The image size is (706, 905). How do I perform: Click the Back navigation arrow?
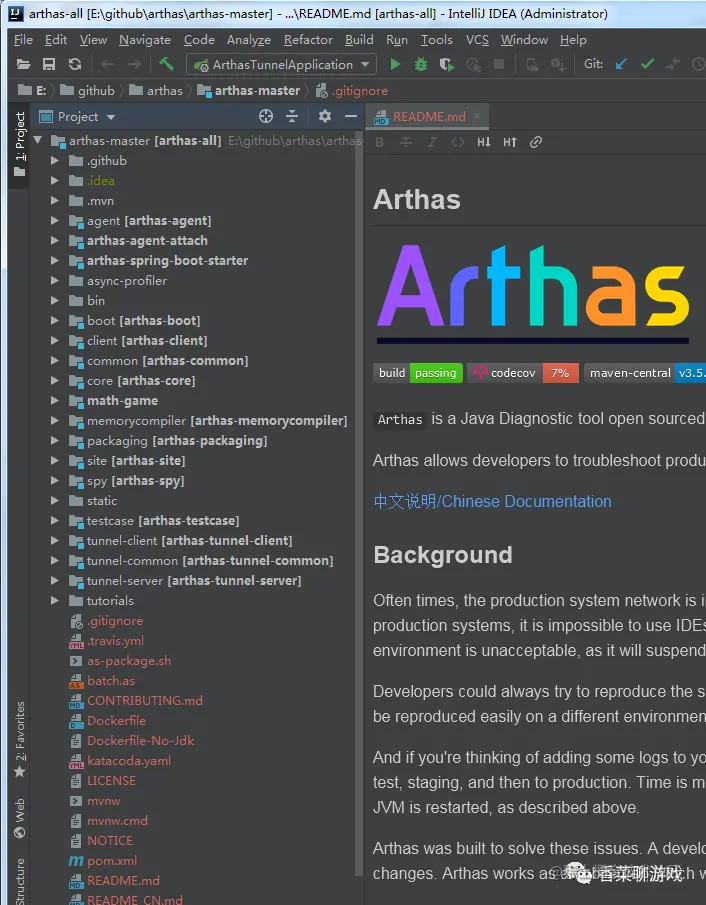pos(107,64)
